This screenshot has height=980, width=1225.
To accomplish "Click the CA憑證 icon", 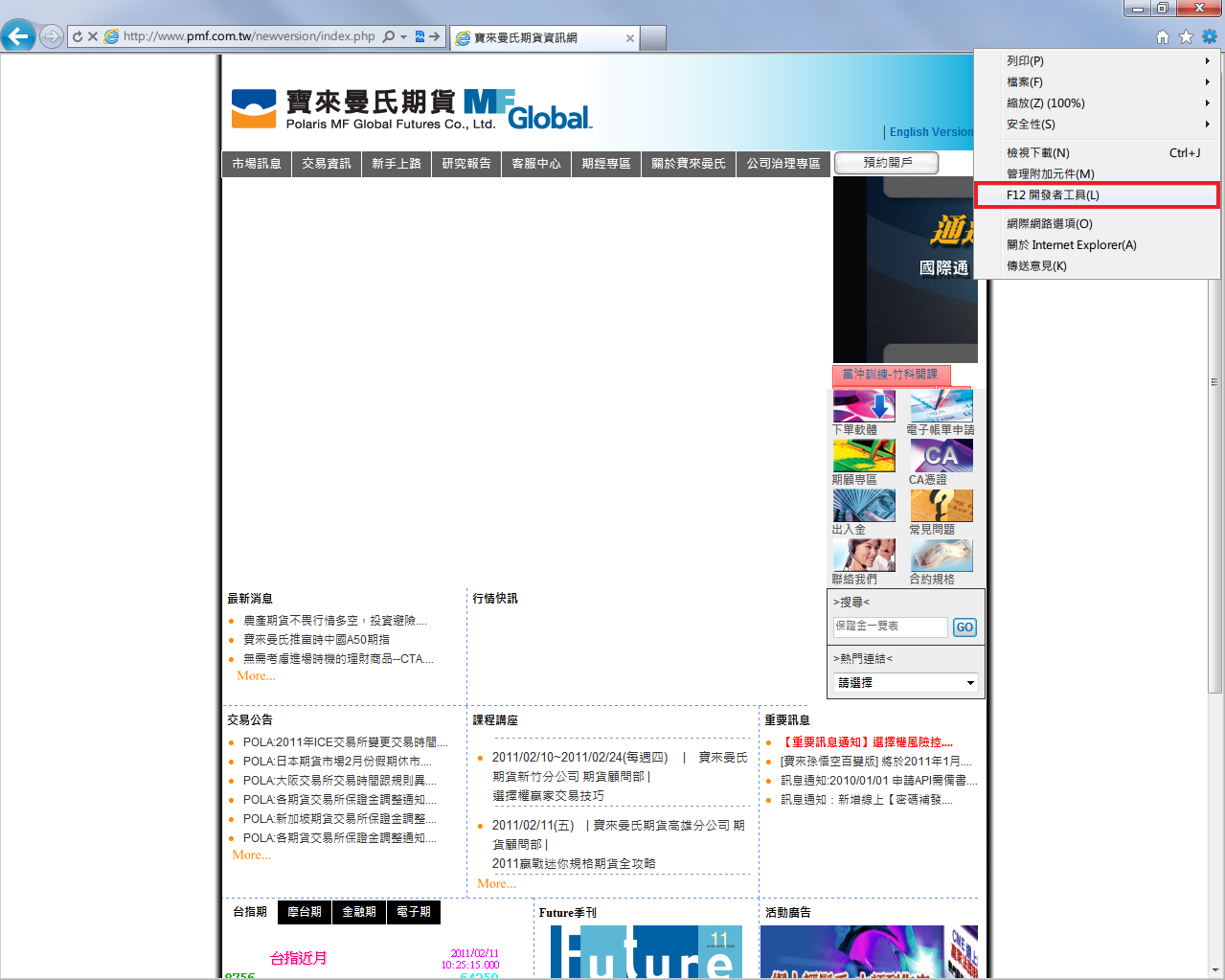I will (x=941, y=456).
